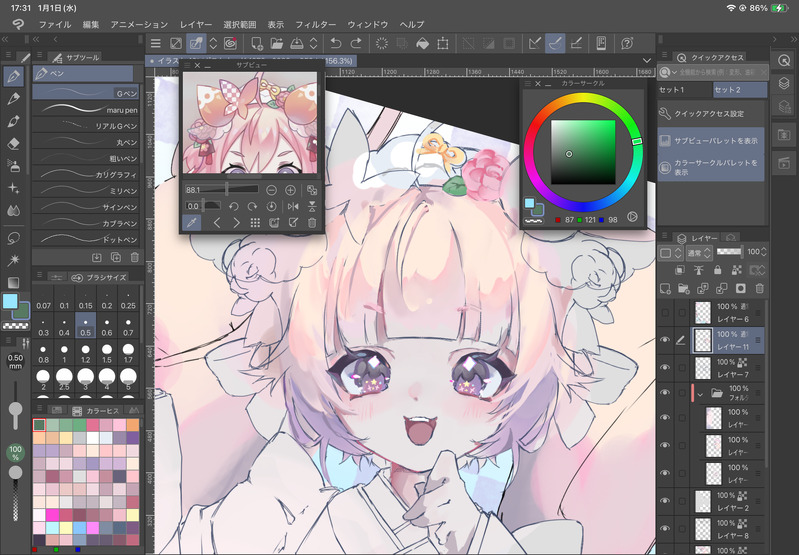Click Sub View flip horizontal icon
This screenshot has height=555, width=799.
pyautogui.click(x=293, y=206)
